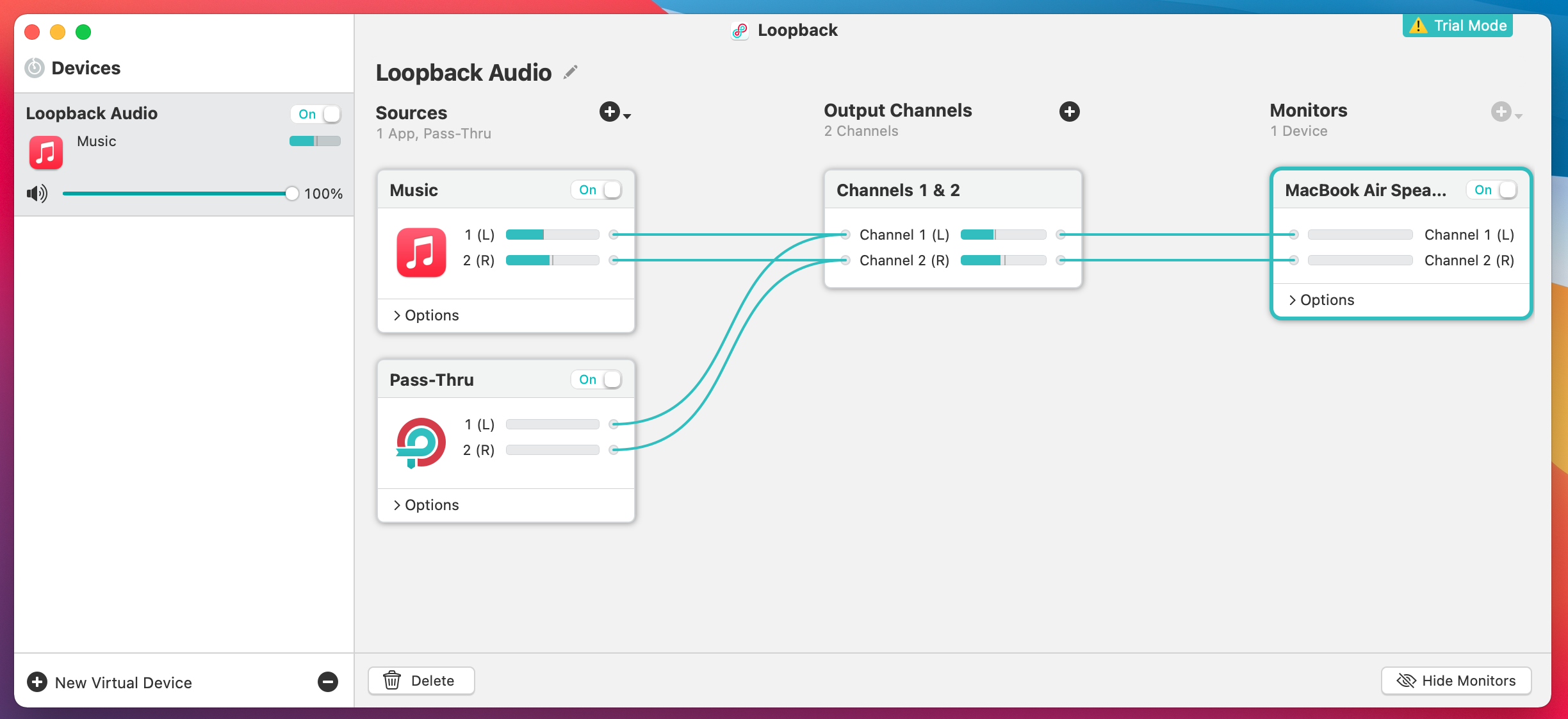1568x719 pixels.
Task: Click crossed-eye icon on Hide Monitors
Action: click(1406, 681)
